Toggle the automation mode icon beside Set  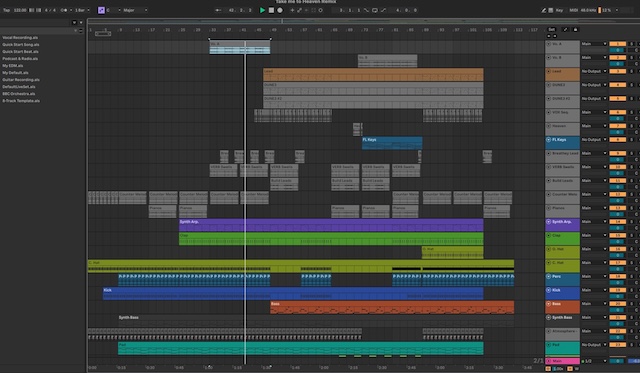click(565, 29)
